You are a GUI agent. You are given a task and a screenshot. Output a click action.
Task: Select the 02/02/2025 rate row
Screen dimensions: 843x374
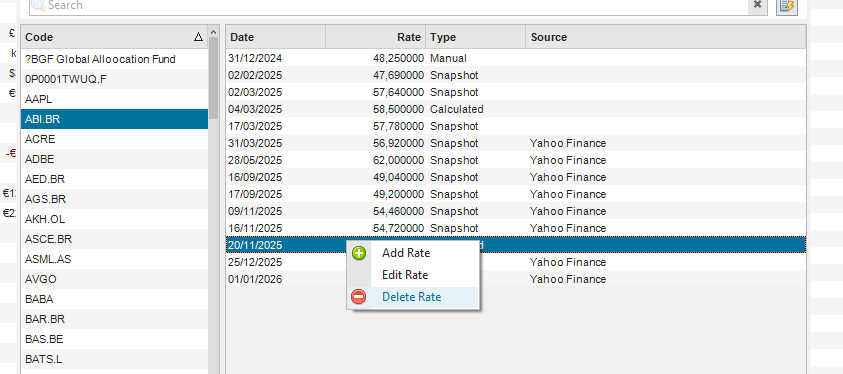coord(516,75)
